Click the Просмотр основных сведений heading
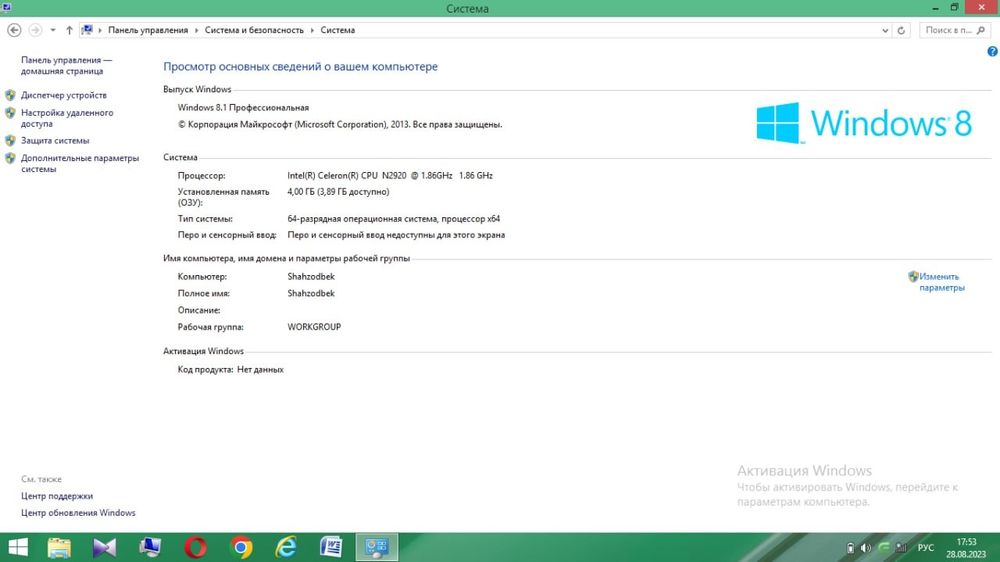 tap(300, 66)
